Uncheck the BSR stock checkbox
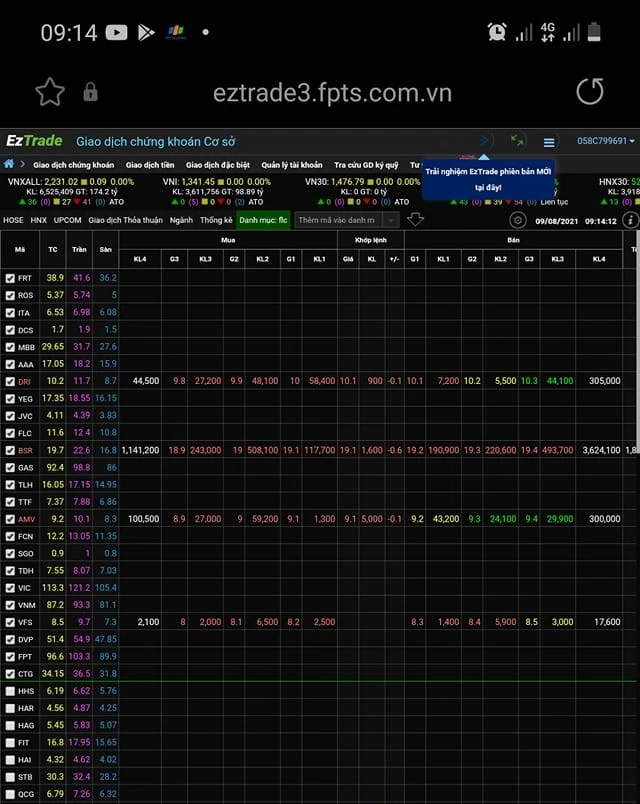 click(x=10, y=450)
